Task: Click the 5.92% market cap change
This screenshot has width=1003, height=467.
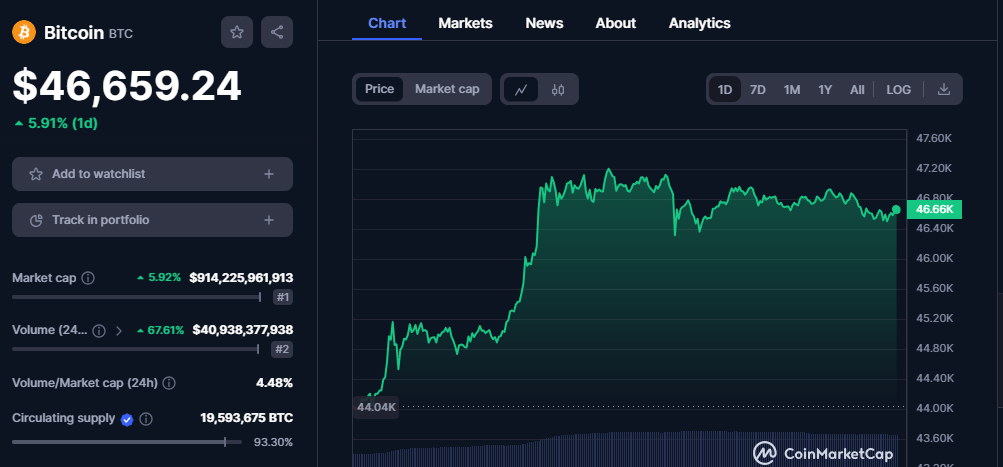Action: click(159, 278)
